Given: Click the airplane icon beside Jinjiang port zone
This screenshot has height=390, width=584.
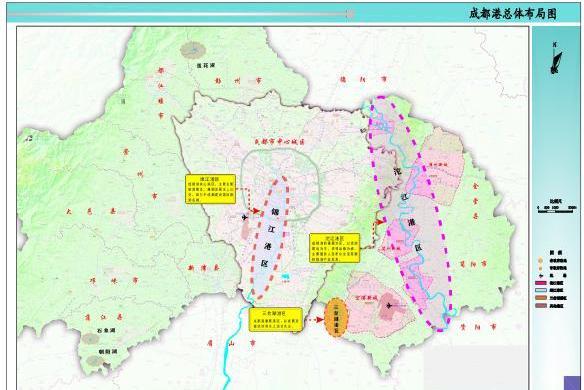Looking at the screenshot, I should (x=245, y=217).
